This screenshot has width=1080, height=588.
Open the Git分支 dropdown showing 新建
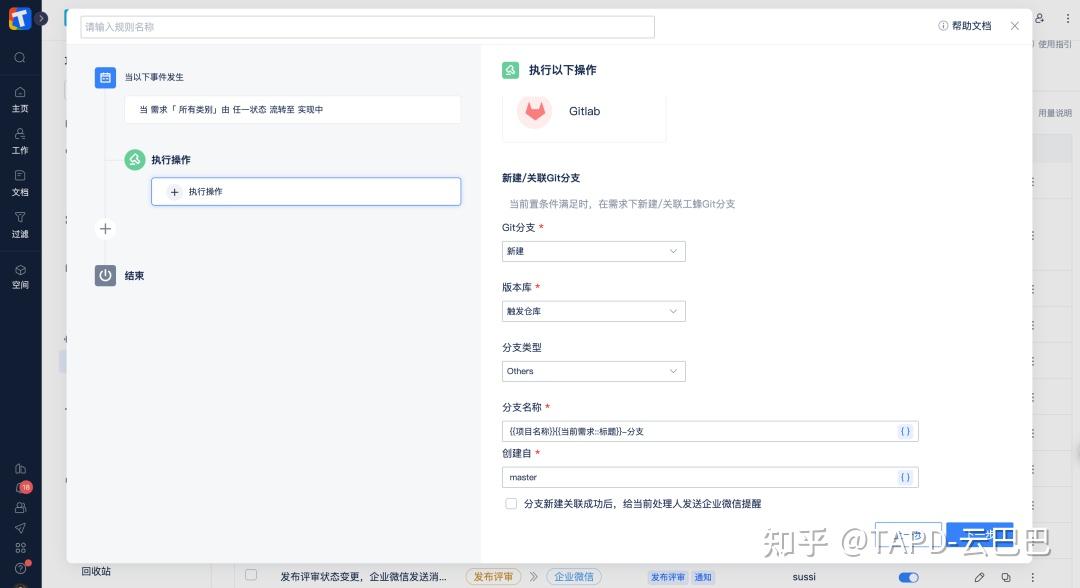[x=593, y=251]
